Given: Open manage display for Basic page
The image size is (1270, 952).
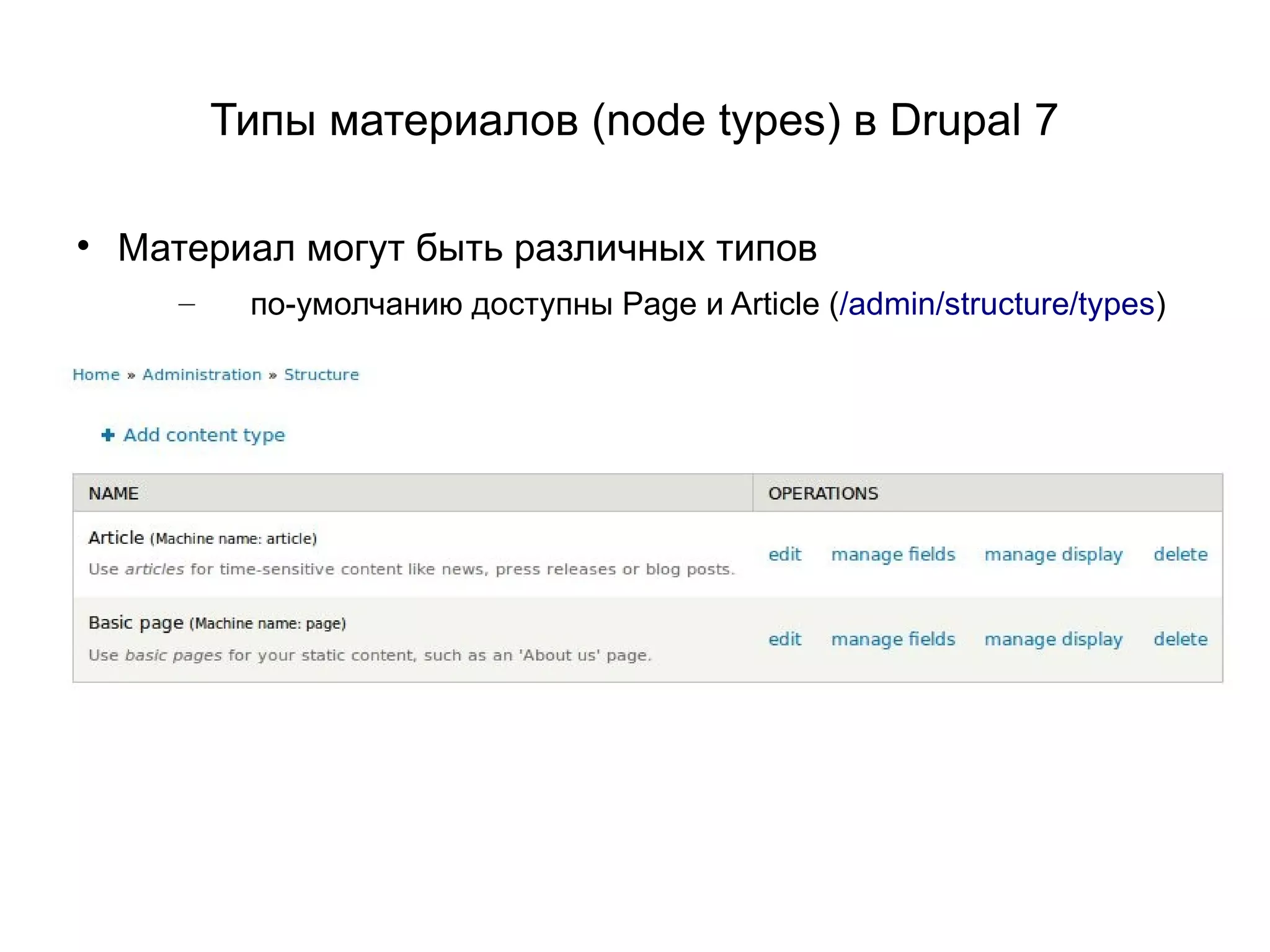Looking at the screenshot, I should point(1053,639).
